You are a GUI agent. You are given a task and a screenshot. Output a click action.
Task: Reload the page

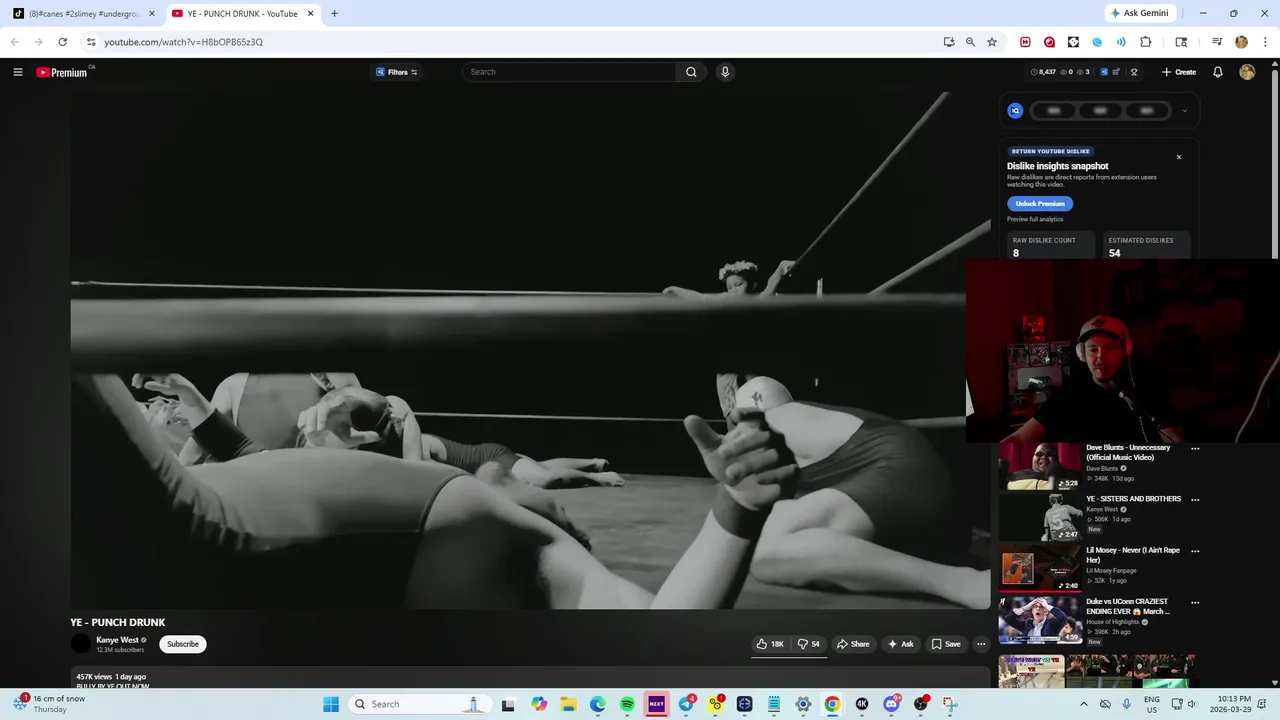[x=62, y=42]
